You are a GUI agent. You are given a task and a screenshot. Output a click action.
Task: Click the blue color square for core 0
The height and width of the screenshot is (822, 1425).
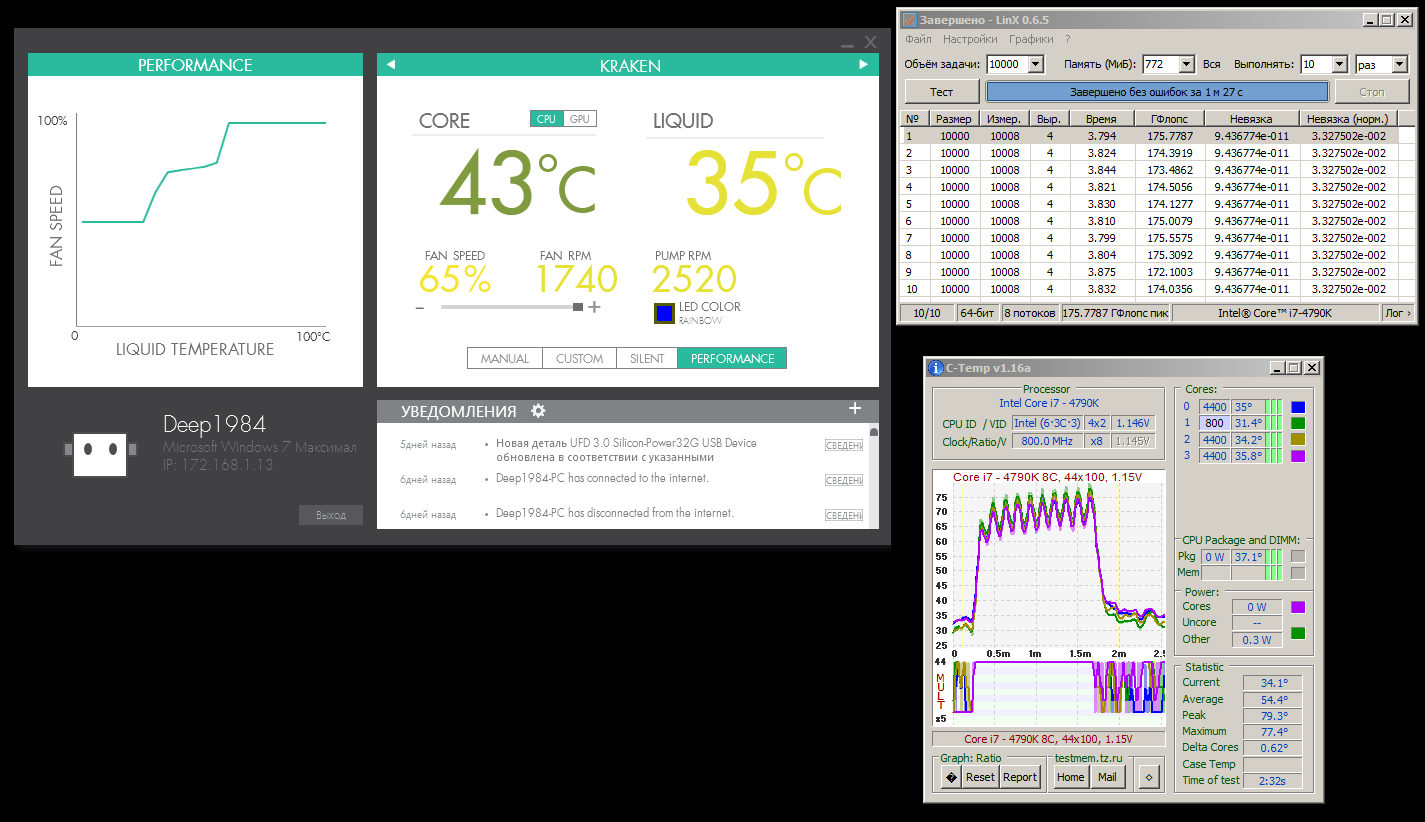pos(1298,407)
